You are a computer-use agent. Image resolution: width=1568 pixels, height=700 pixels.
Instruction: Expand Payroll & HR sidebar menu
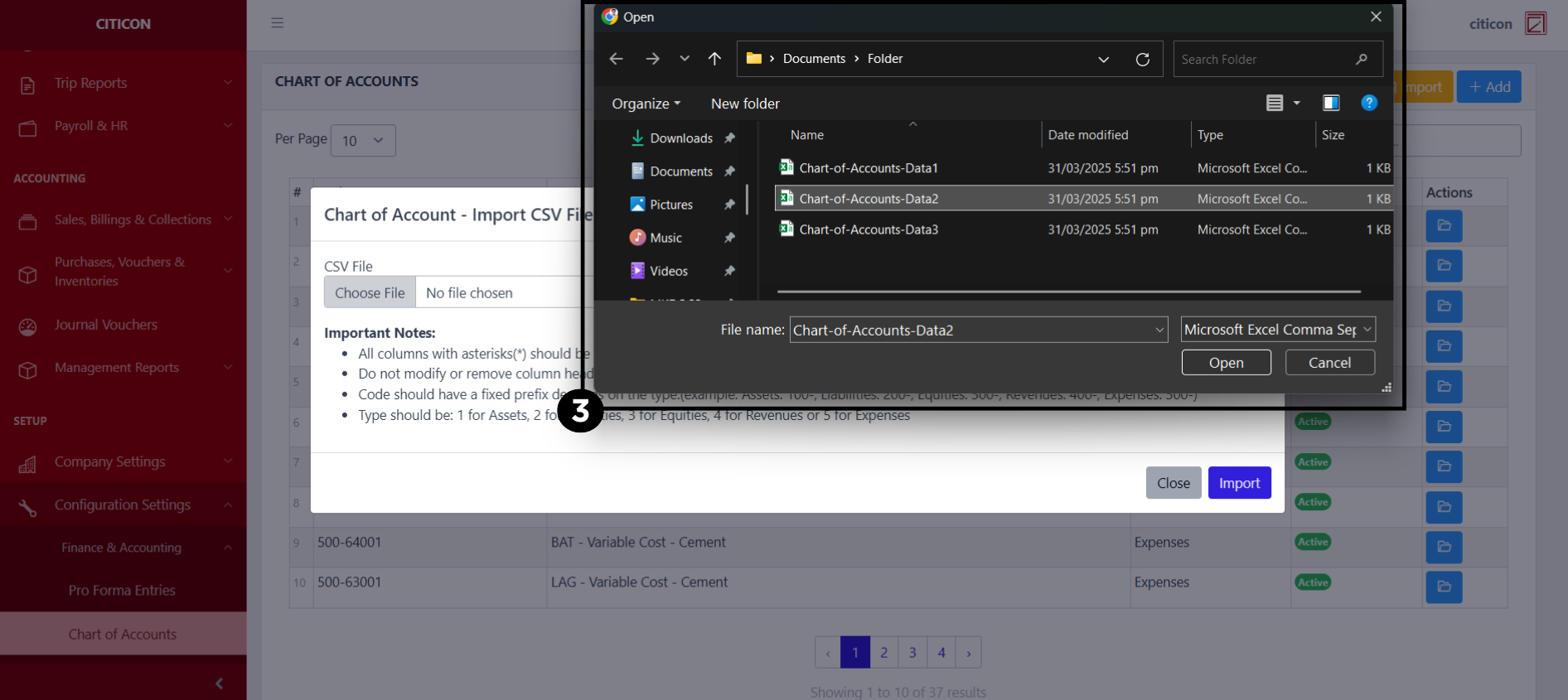pos(123,126)
